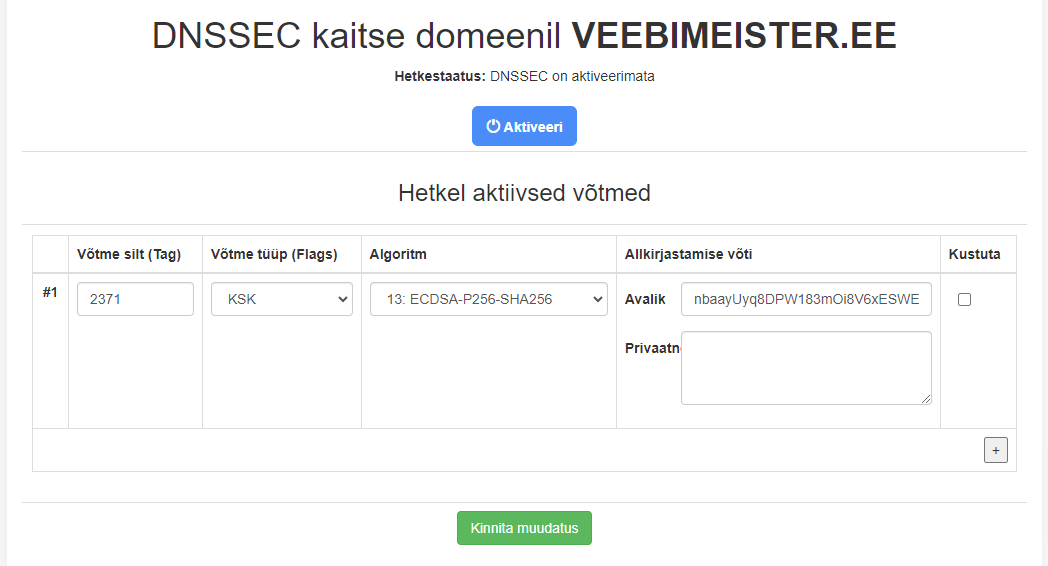Focus the key tag field showing 2371
The height and width of the screenshot is (566, 1048).
pos(135,299)
